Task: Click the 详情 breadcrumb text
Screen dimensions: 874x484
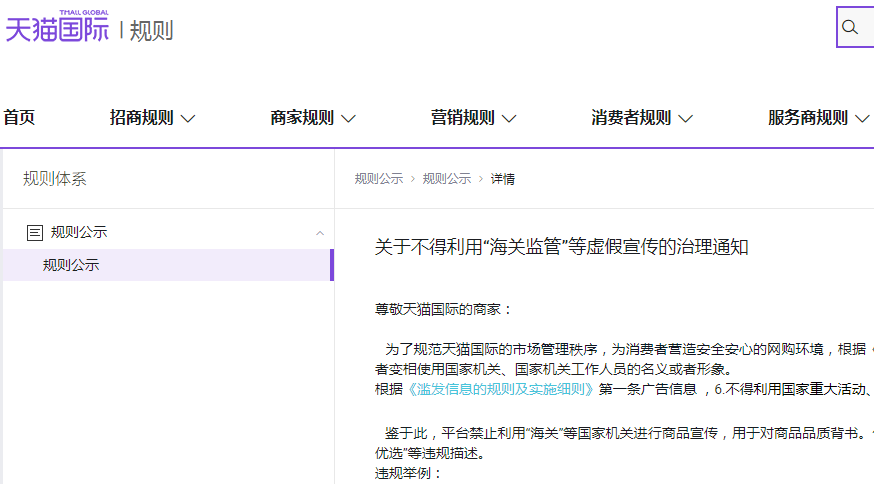Action: point(503,179)
